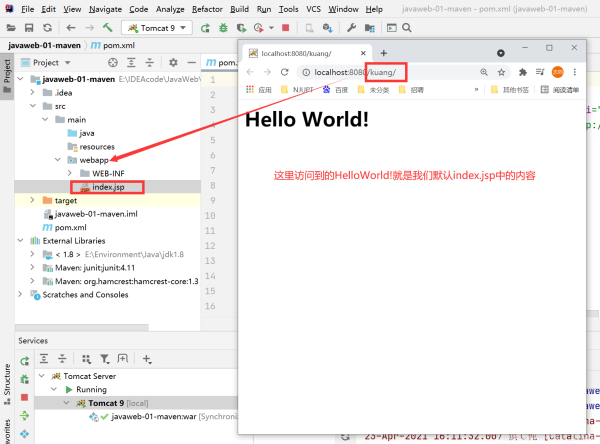Open the Refactor menu

tap(207, 8)
